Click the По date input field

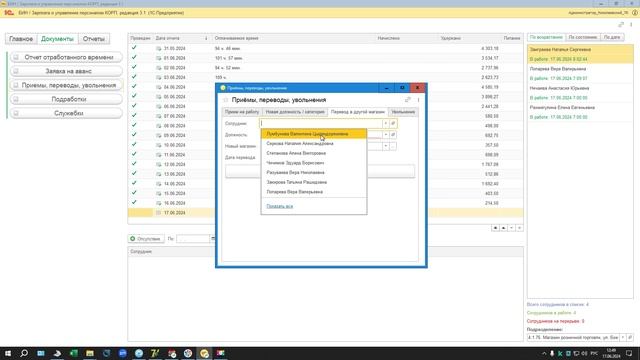(193, 239)
